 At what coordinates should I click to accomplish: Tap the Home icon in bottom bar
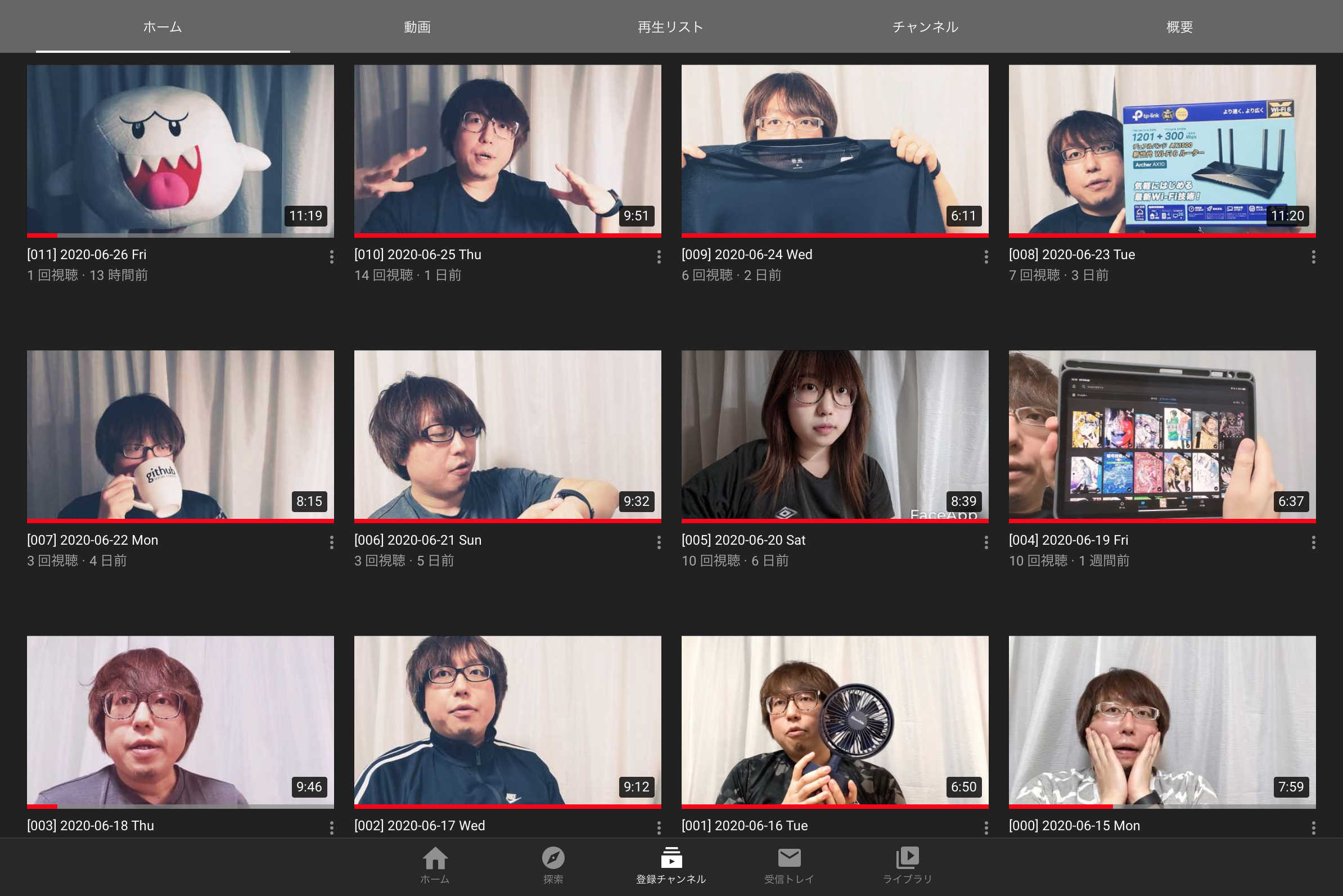(x=435, y=858)
